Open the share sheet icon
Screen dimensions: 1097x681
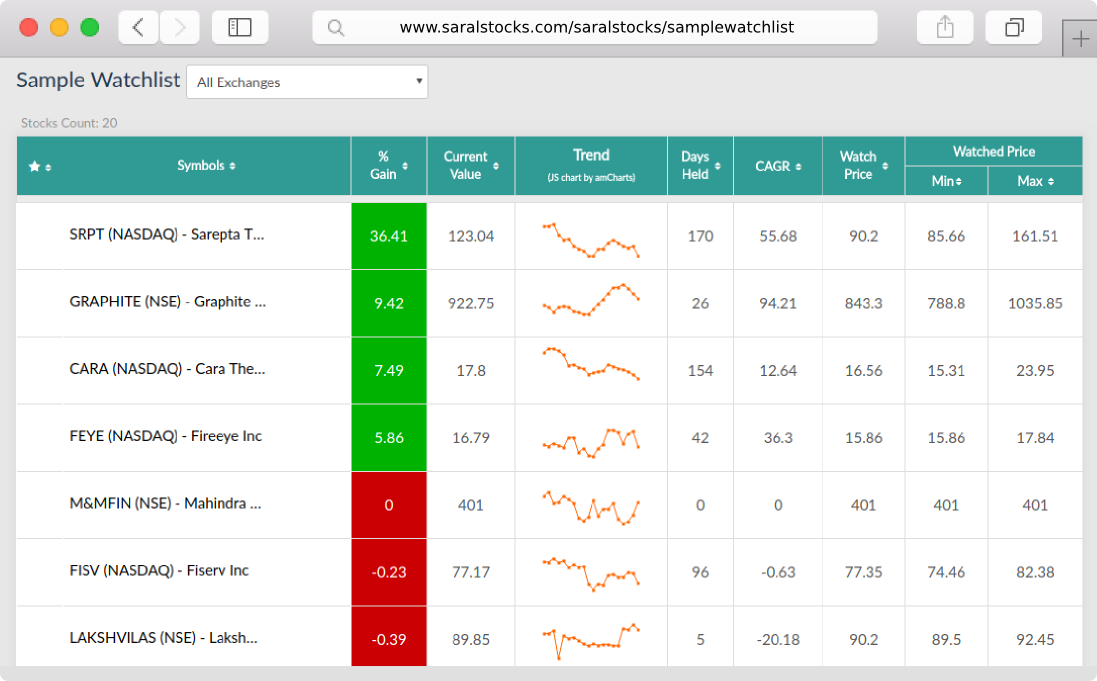click(944, 27)
